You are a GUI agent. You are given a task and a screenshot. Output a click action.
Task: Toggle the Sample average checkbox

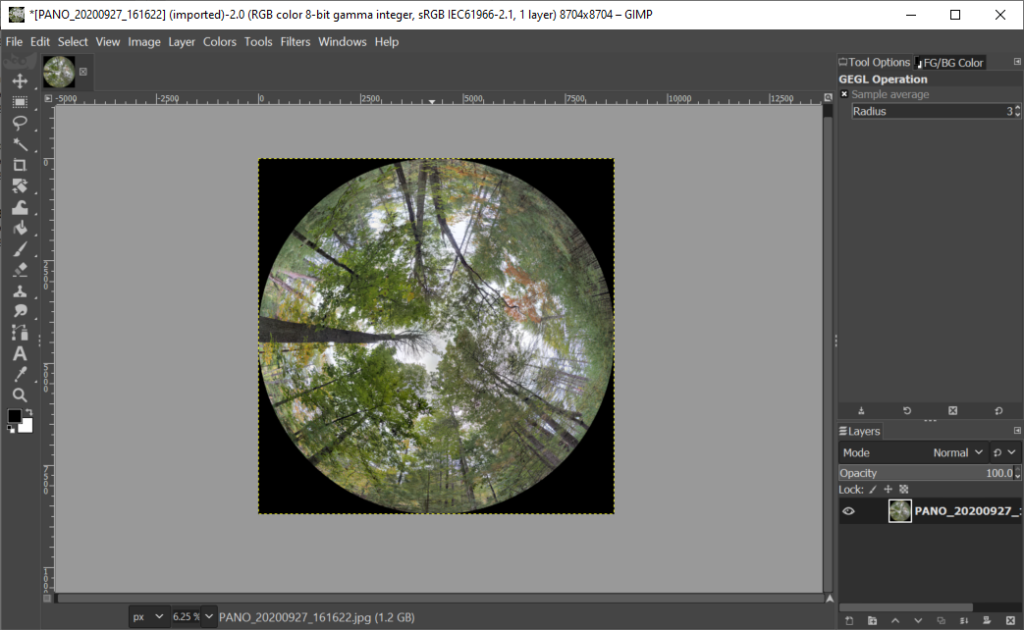844,94
